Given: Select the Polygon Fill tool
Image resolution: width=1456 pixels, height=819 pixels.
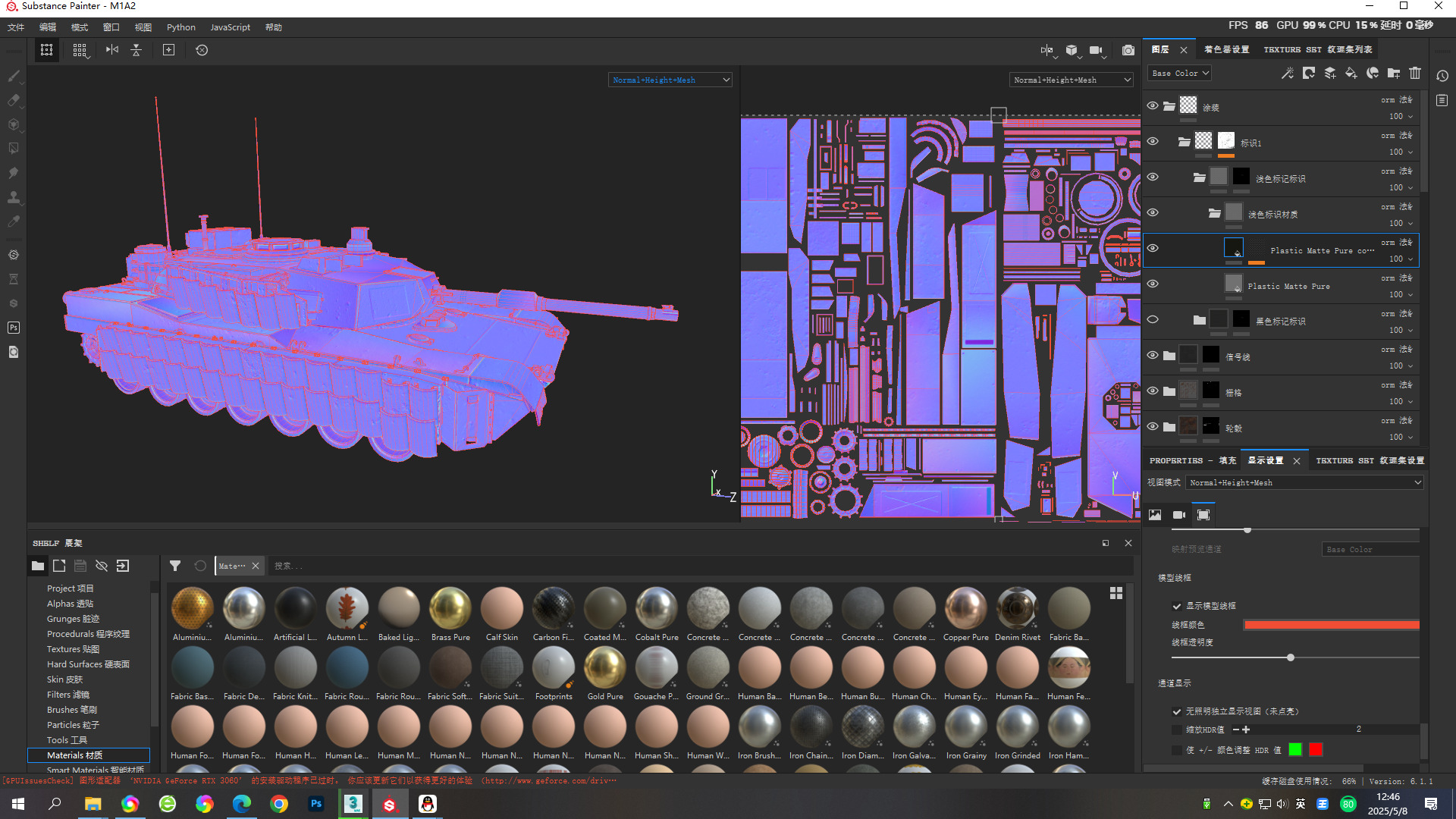Looking at the screenshot, I should point(14,149).
